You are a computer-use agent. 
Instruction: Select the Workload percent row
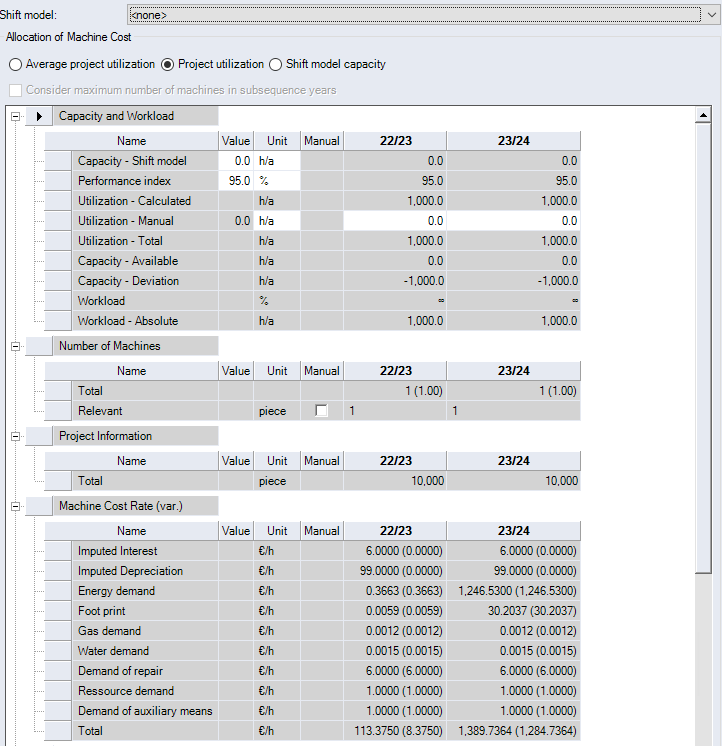312,301
